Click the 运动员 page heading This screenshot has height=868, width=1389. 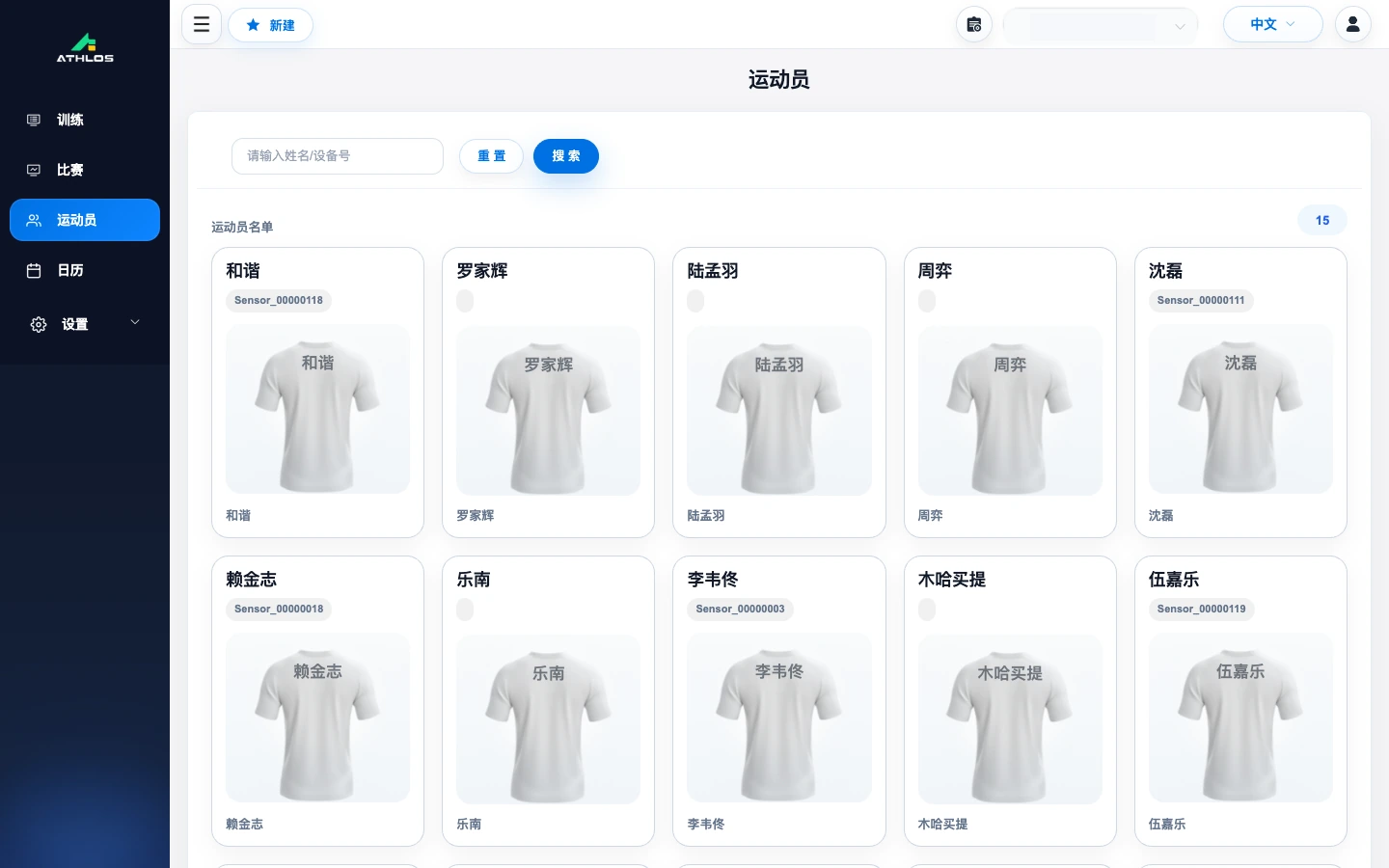779,79
